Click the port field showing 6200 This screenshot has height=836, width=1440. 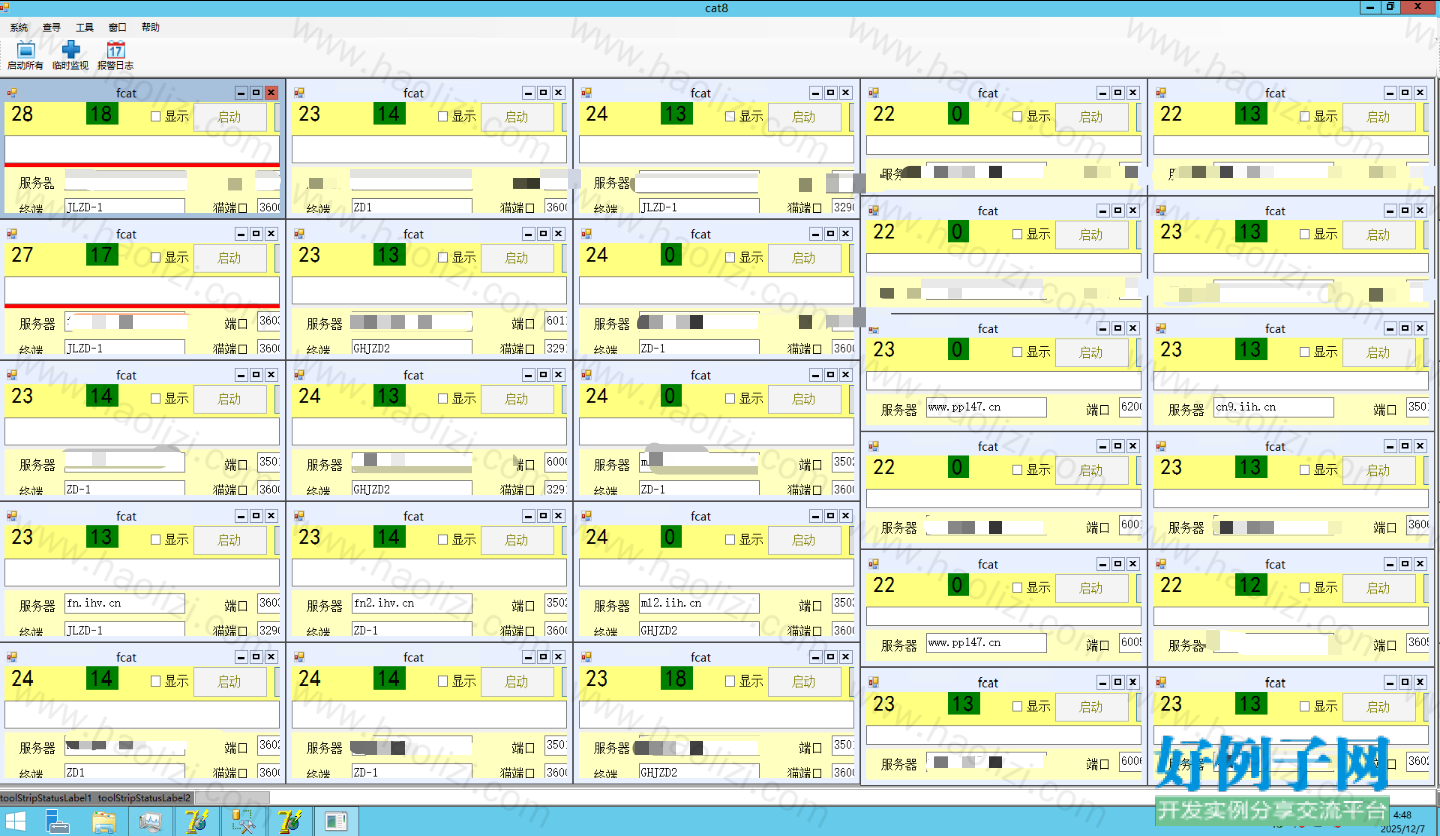click(1131, 407)
